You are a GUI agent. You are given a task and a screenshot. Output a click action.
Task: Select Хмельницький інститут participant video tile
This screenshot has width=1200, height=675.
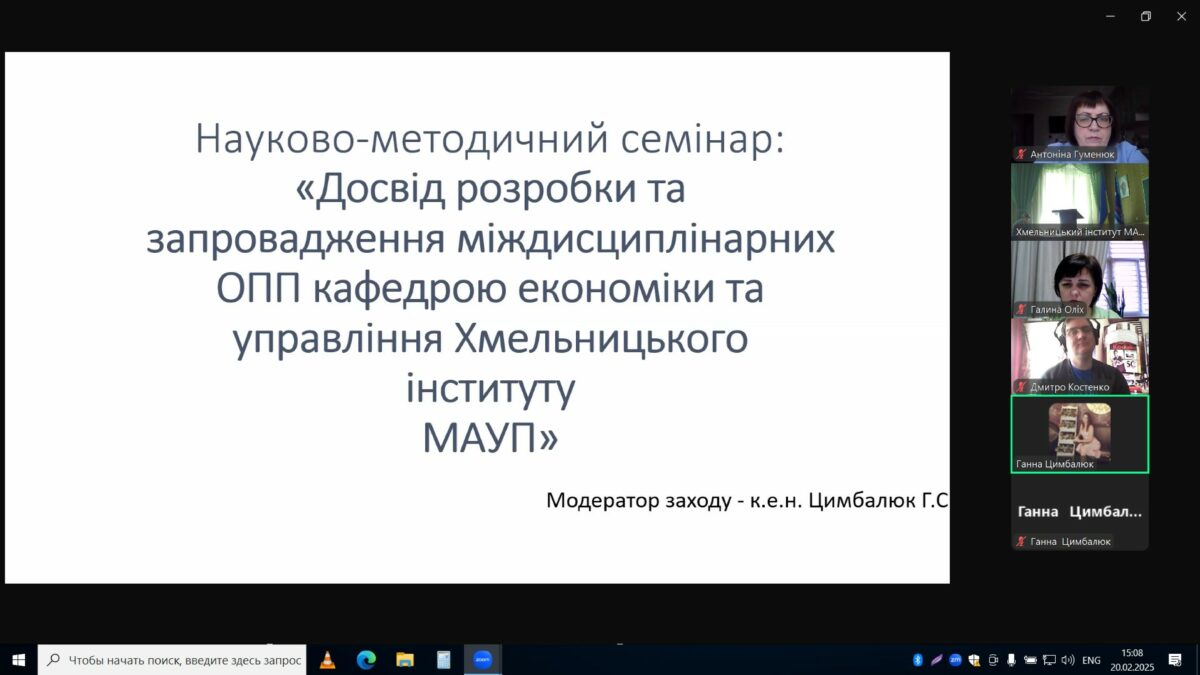pyautogui.click(x=1079, y=202)
